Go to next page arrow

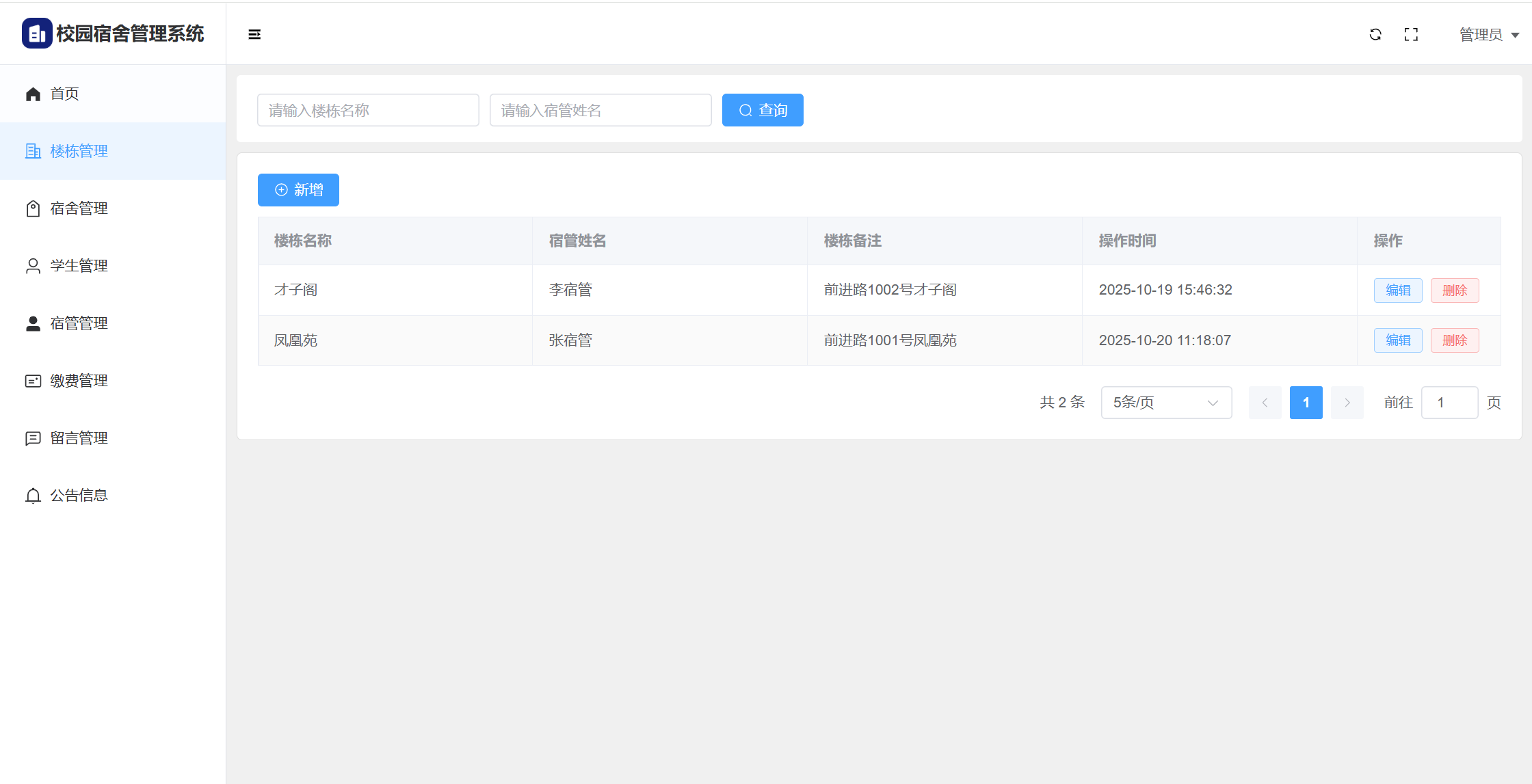point(1347,403)
